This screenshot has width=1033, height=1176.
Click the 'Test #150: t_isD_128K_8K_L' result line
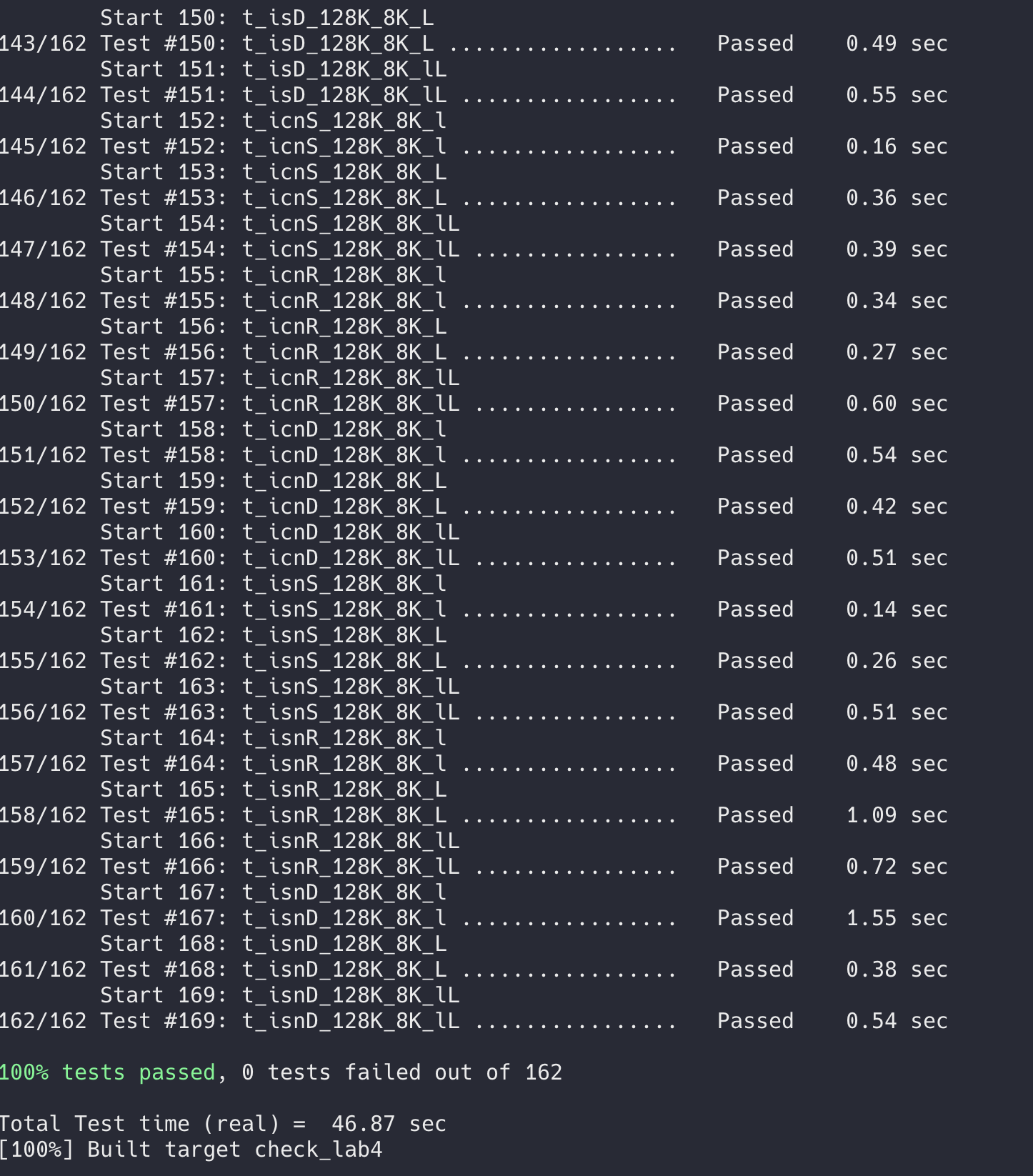[x=474, y=44]
